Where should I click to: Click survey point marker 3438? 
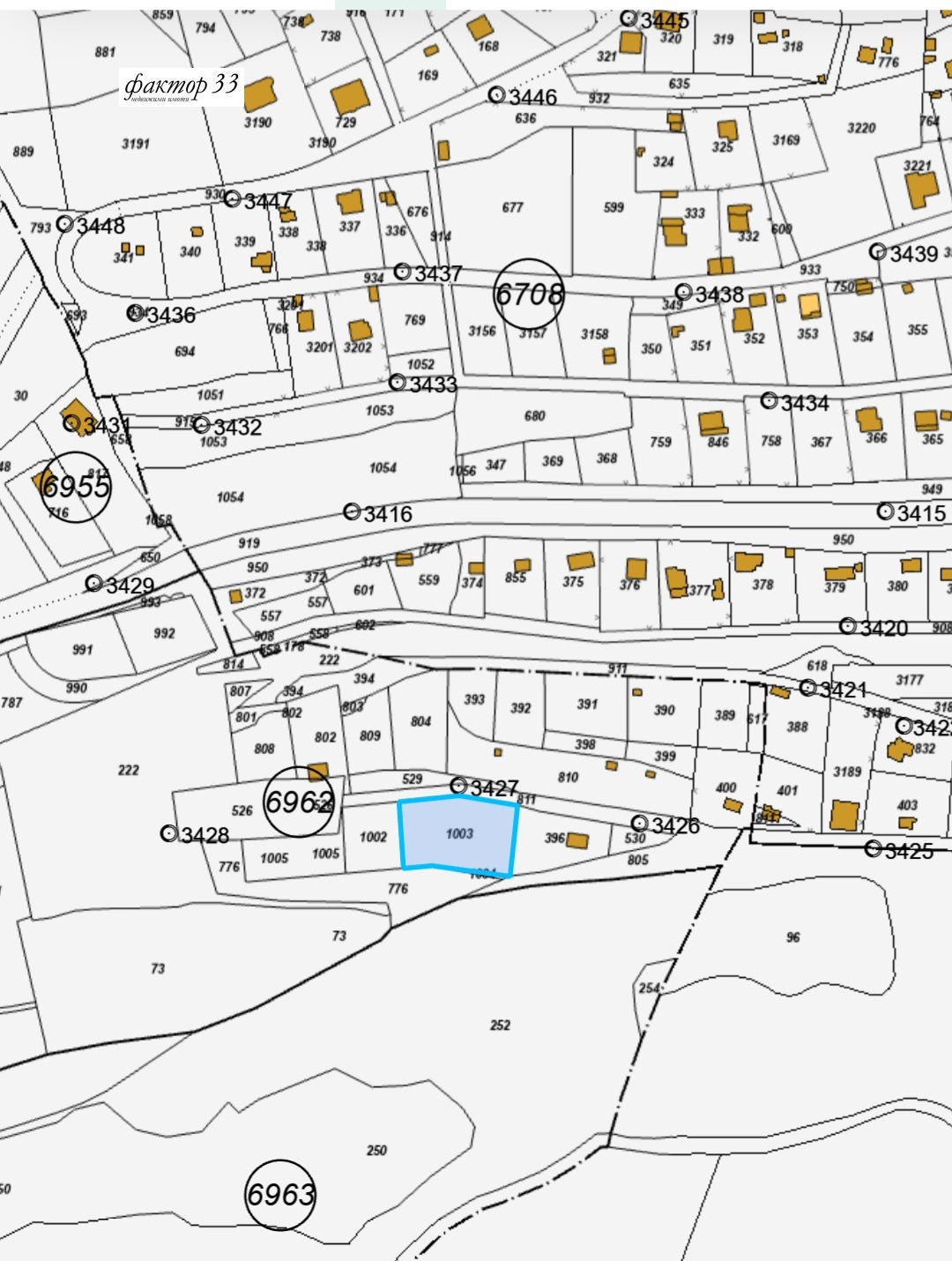[x=683, y=292]
